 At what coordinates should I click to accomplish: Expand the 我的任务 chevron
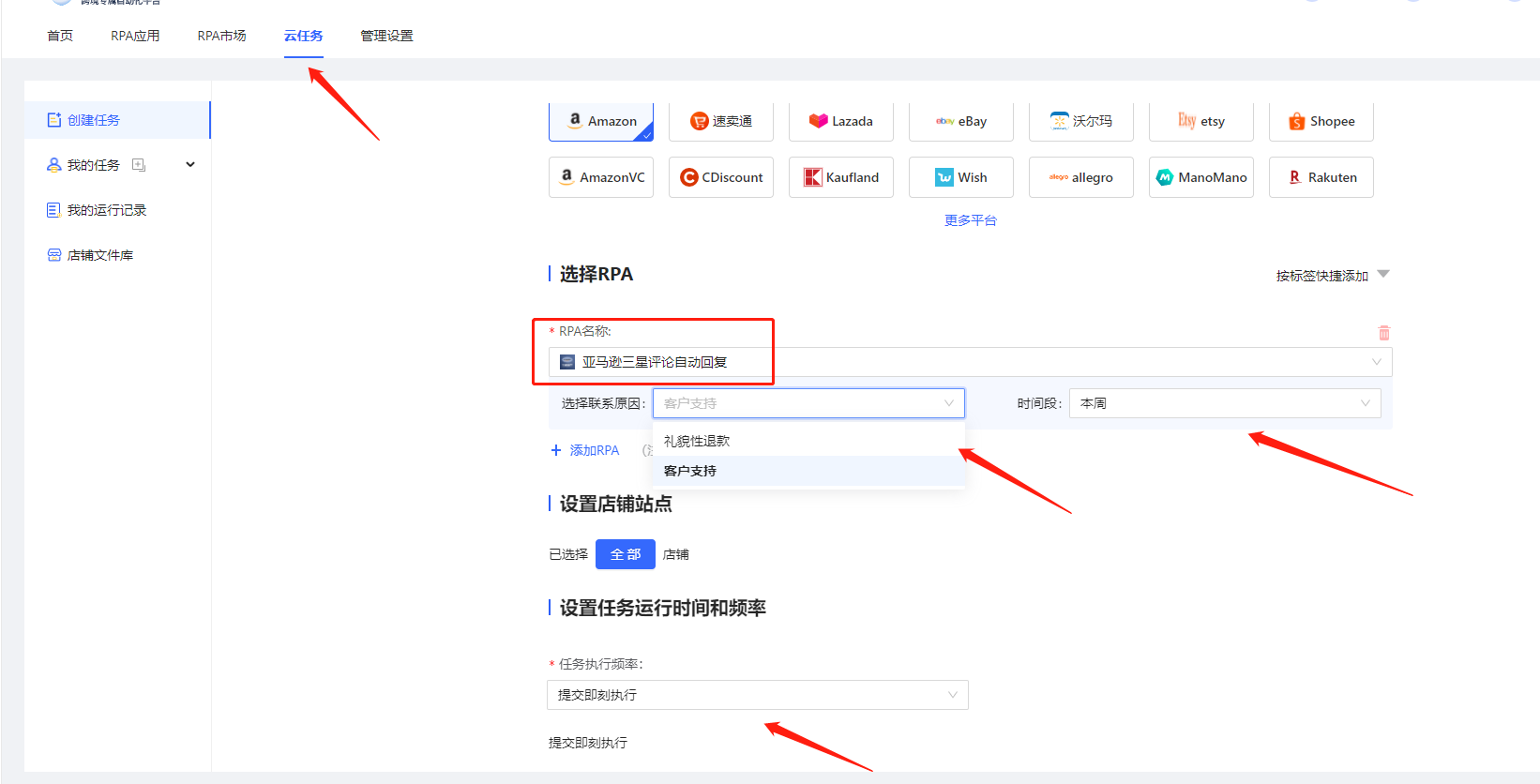190,165
